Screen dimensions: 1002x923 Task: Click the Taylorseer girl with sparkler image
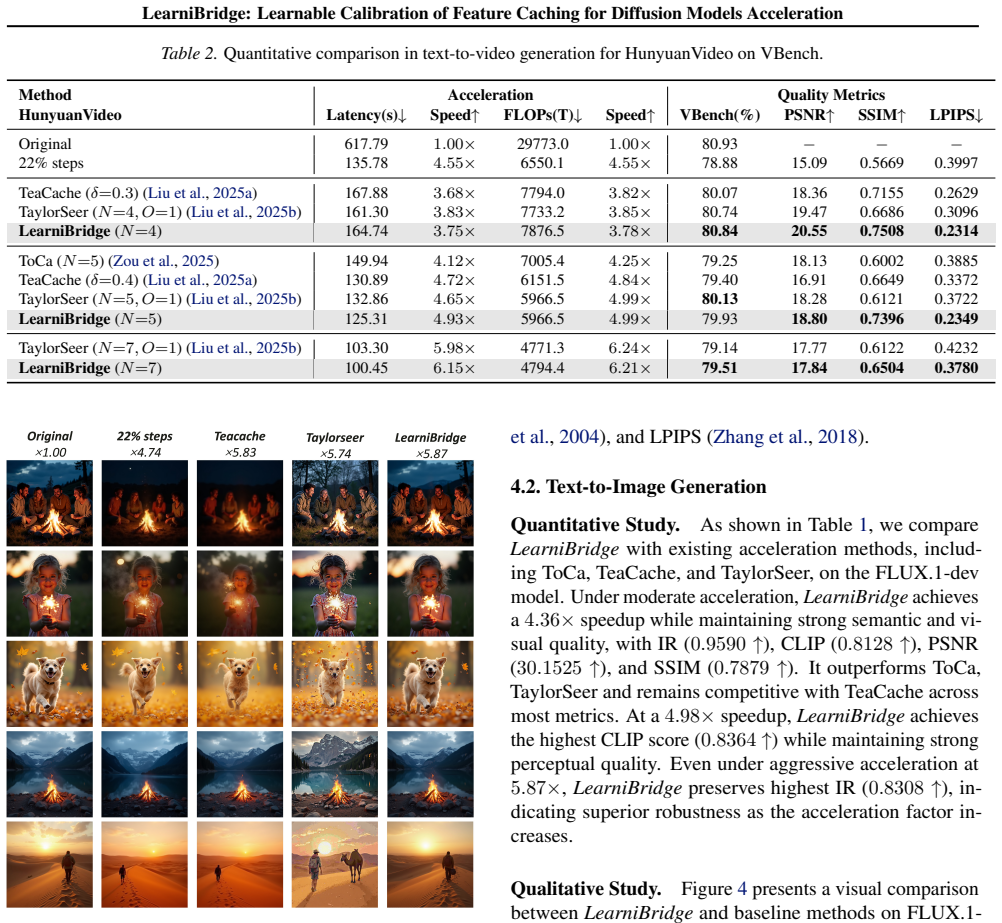(x=335, y=594)
